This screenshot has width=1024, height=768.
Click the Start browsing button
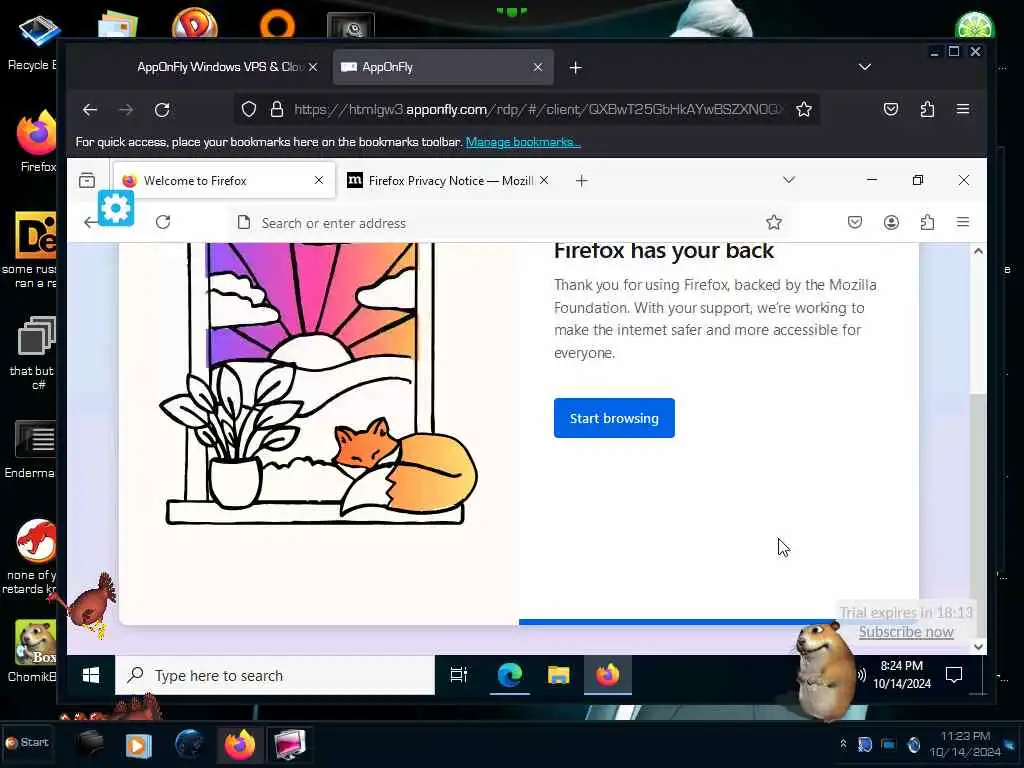click(614, 418)
